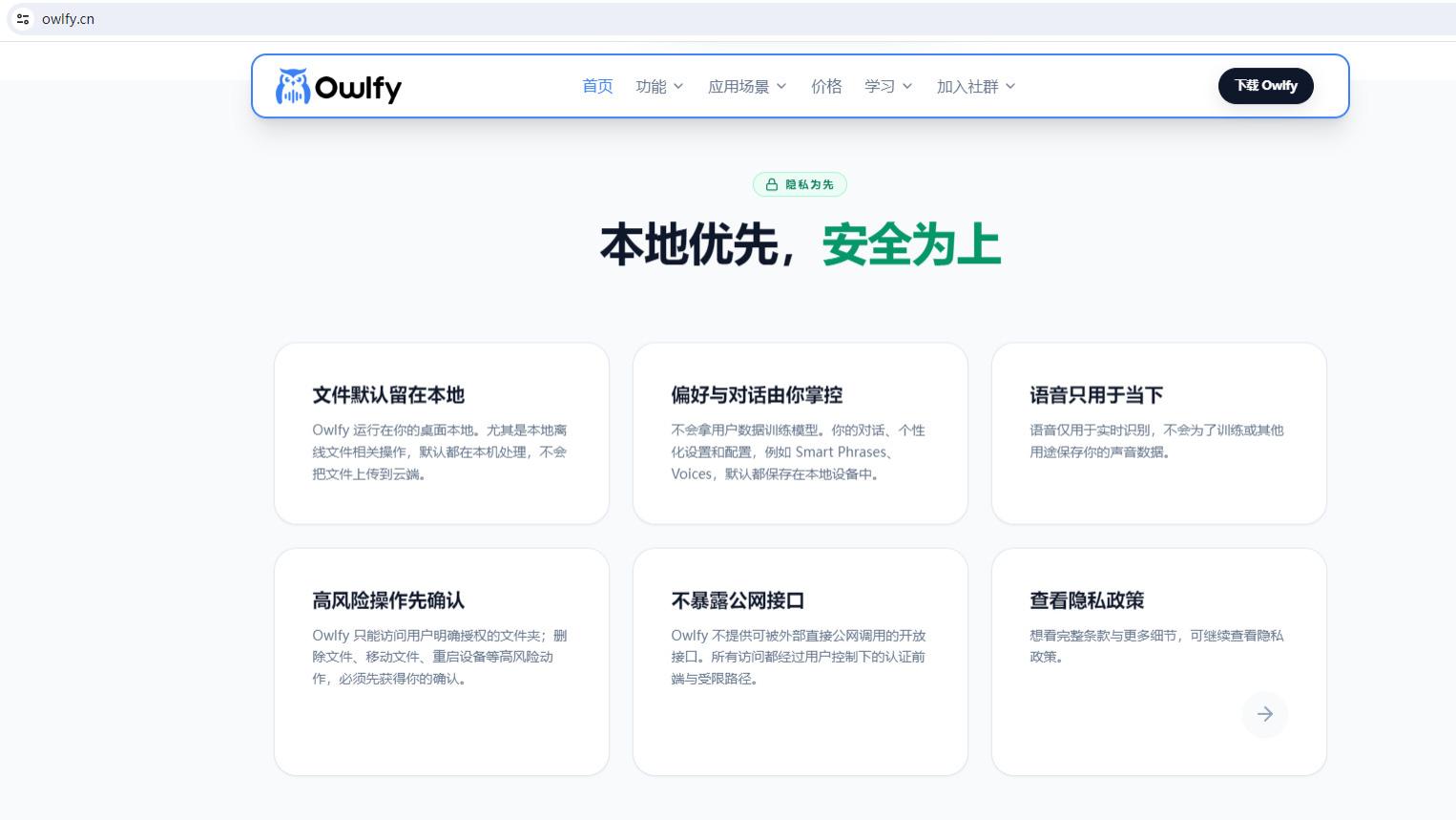Expand the 加入社群 dropdown menu
Viewport: 1456px width, 820px height.
point(976,86)
